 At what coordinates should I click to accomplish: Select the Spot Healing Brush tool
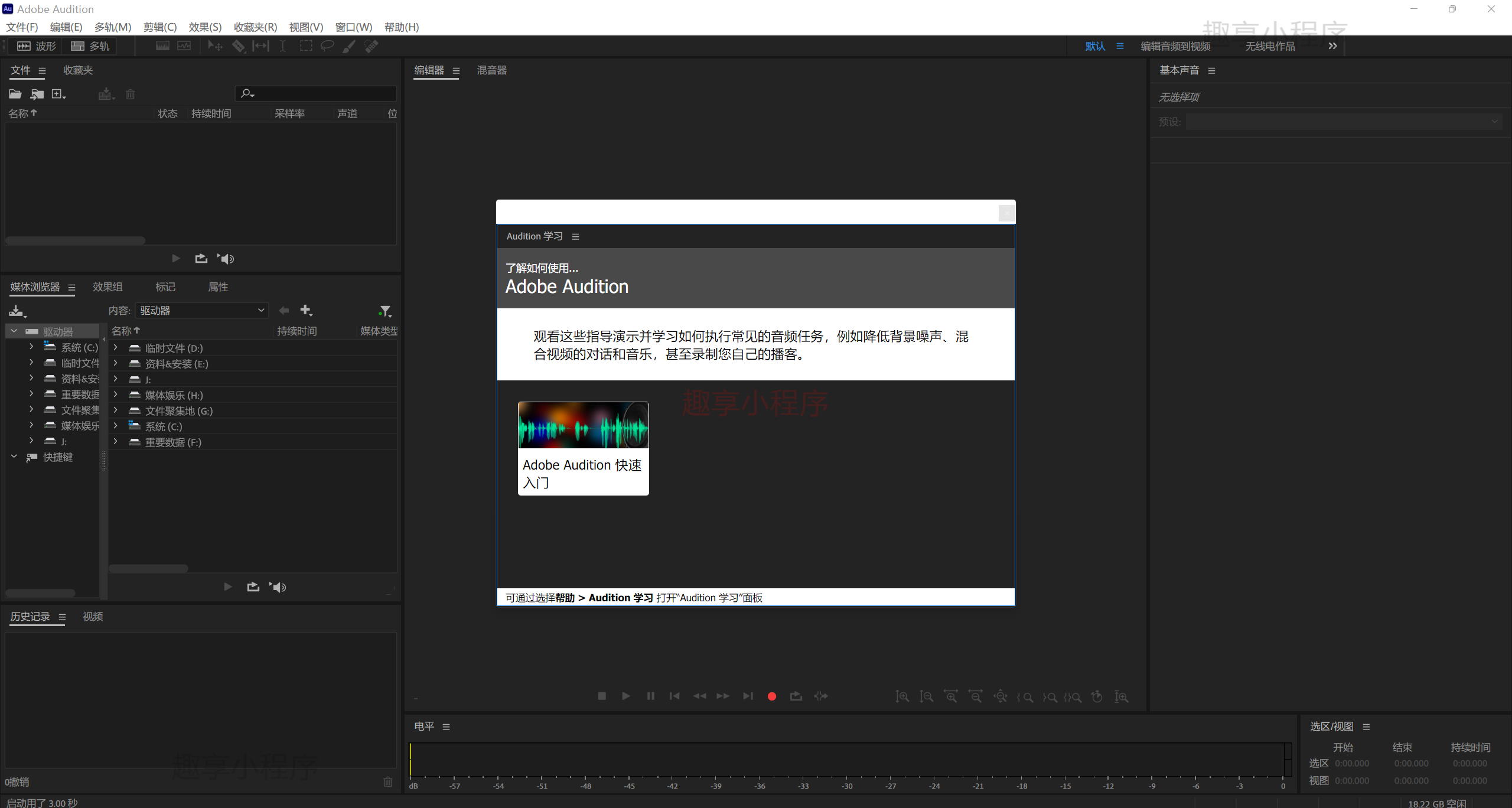tap(372, 46)
